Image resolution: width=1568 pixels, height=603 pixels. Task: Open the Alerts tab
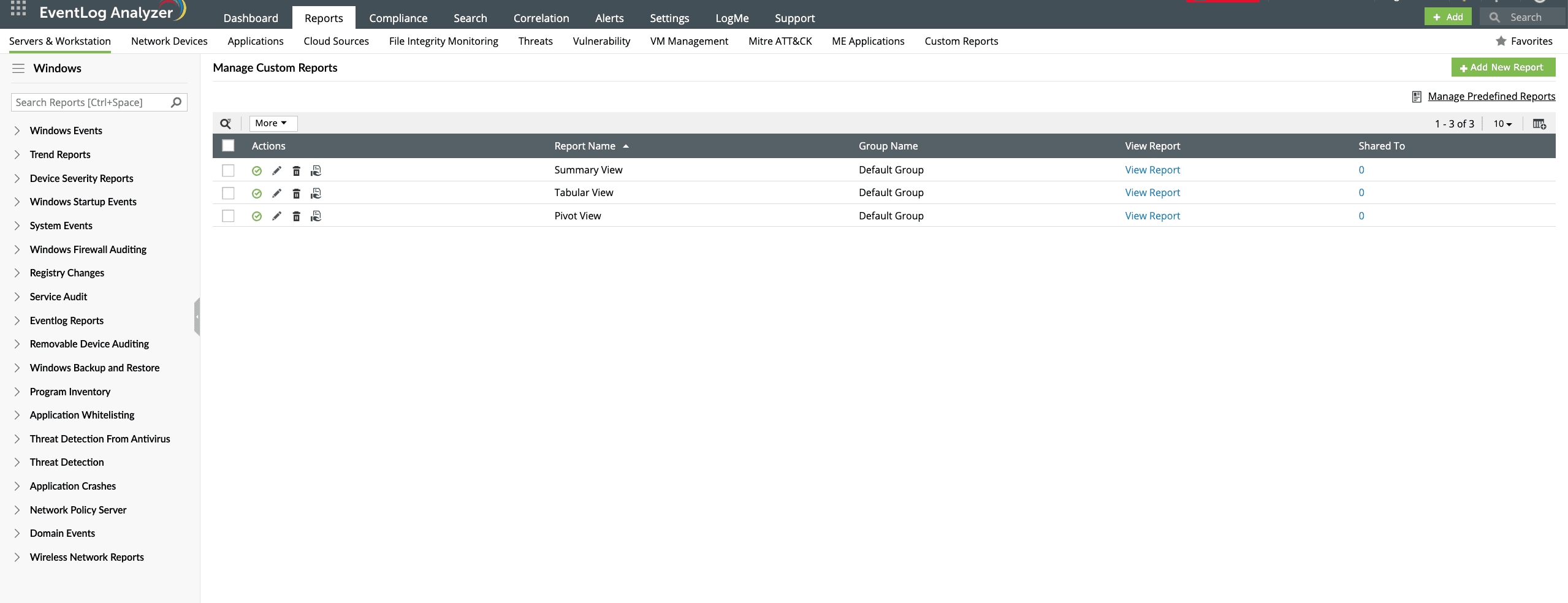tap(609, 18)
